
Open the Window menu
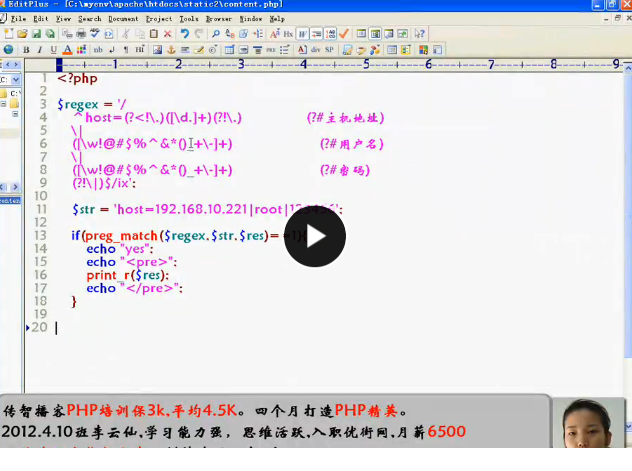pyautogui.click(x=251, y=19)
